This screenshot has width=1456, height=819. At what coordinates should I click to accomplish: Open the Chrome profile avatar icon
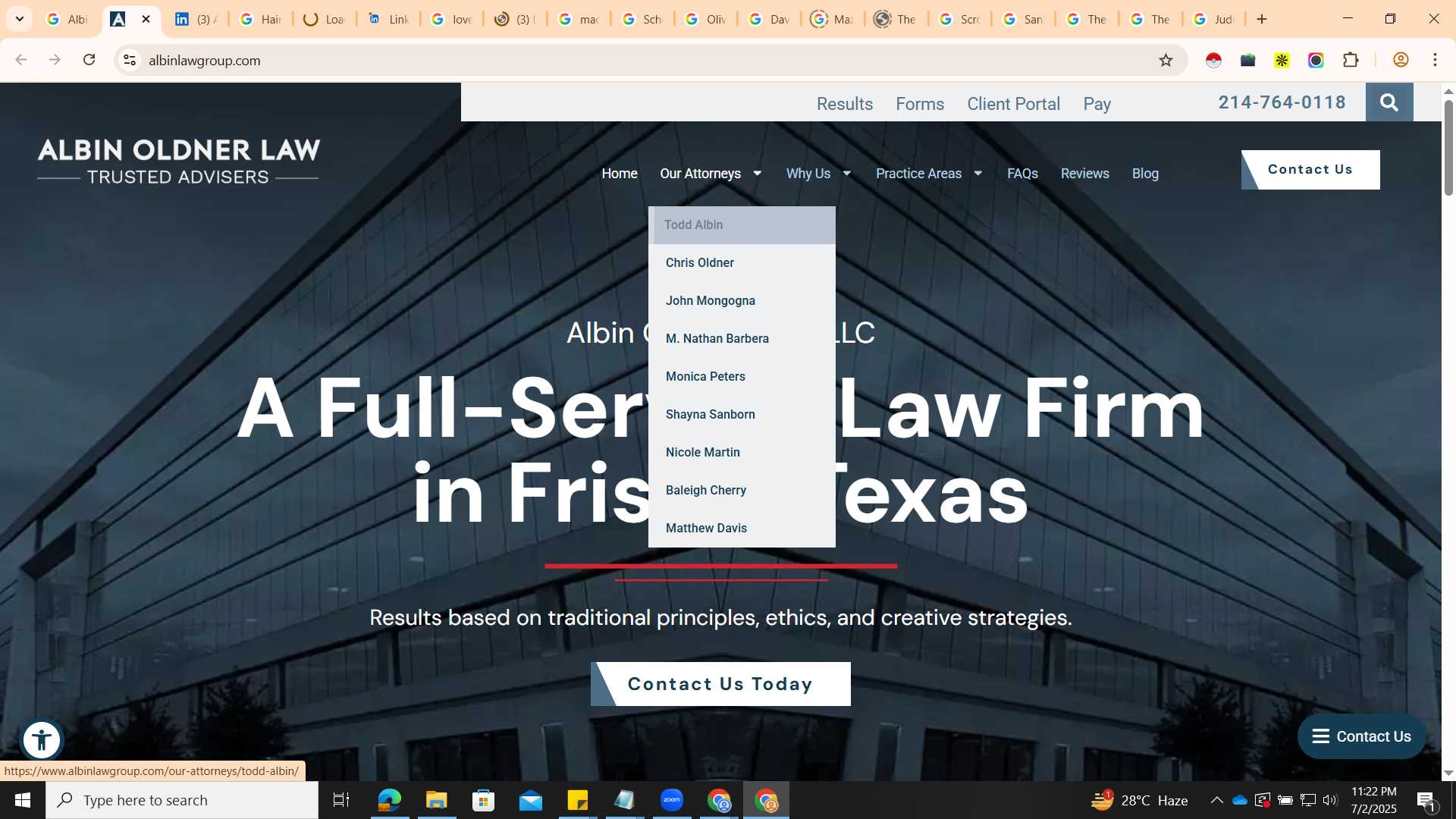[x=1401, y=60]
